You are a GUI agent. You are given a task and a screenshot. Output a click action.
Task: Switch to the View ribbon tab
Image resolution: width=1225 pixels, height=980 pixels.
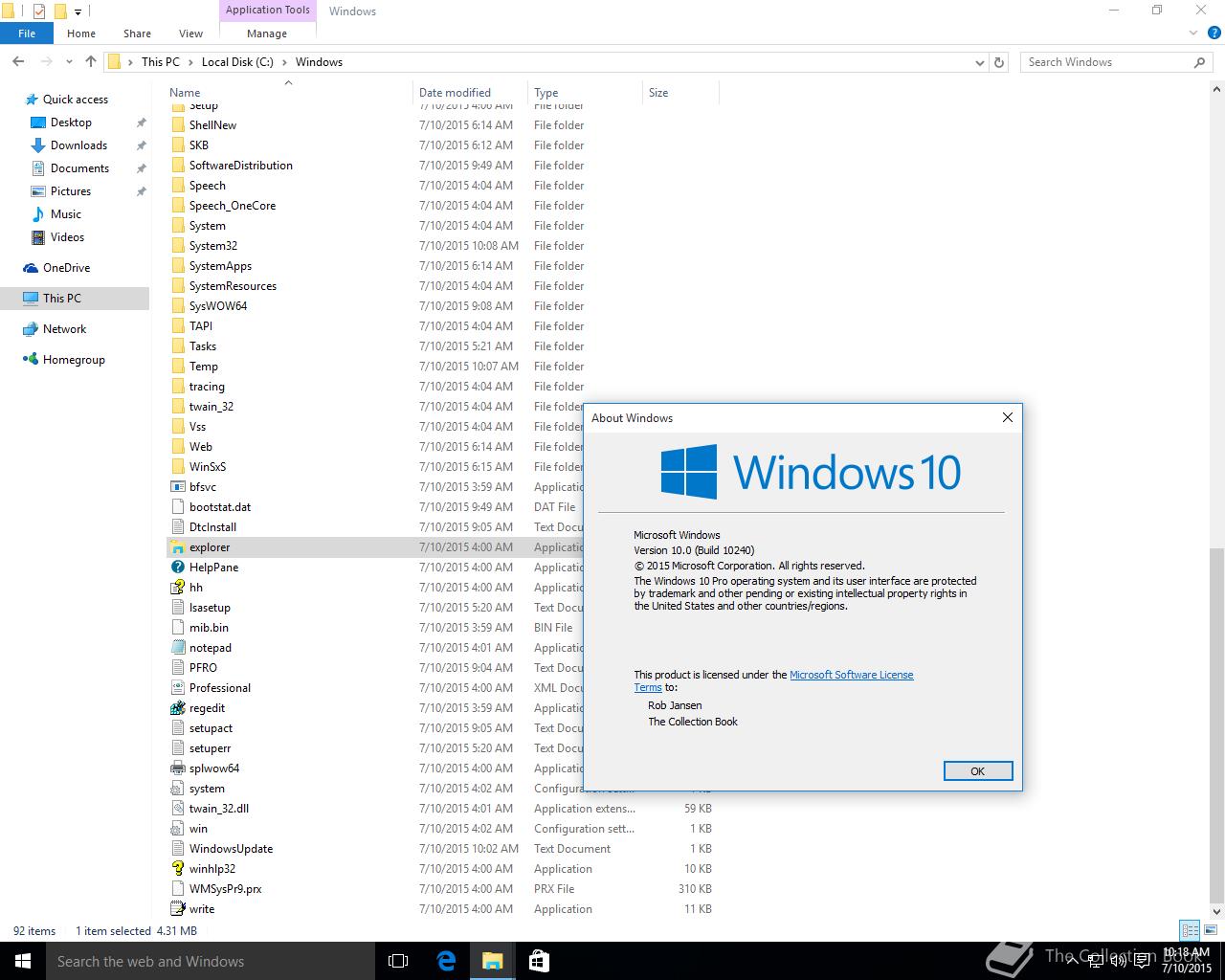click(190, 33)
